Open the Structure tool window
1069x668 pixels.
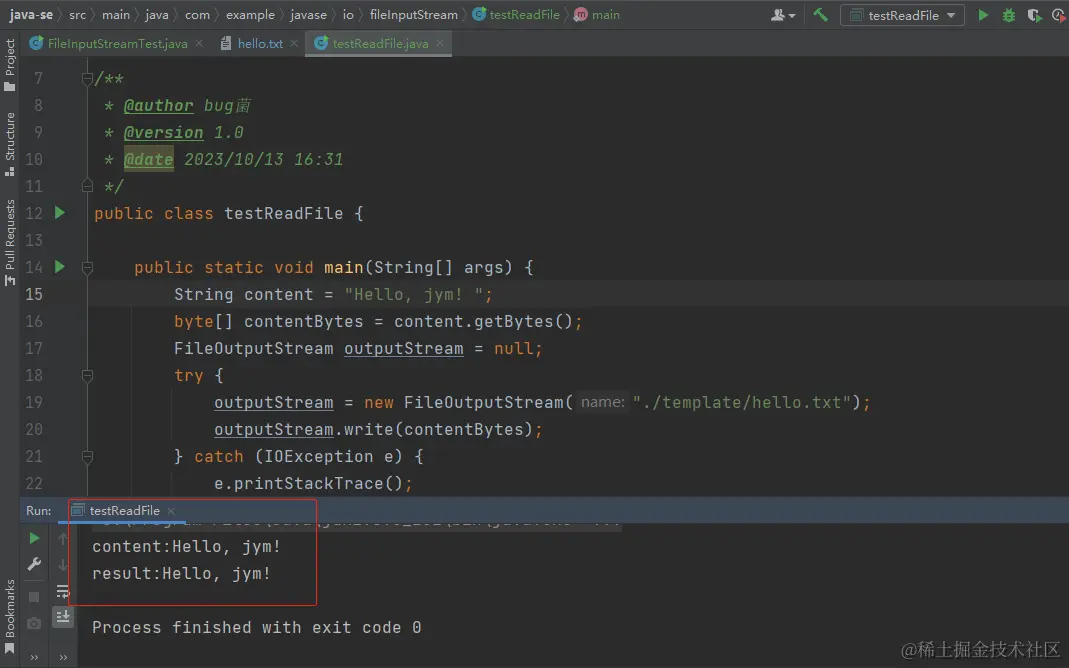pos(10,143)
